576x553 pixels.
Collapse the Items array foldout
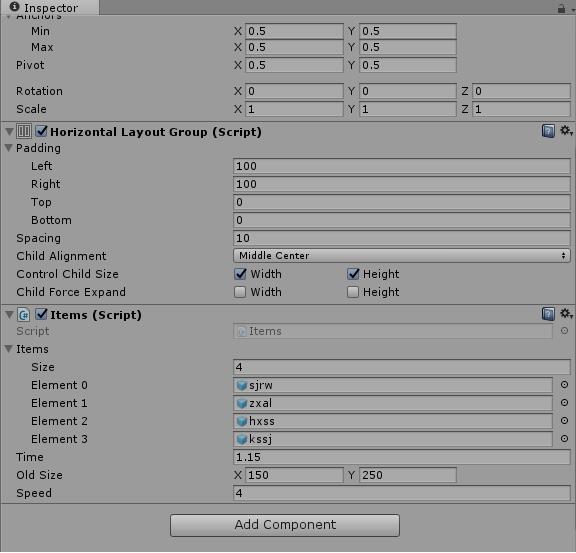click(x=9, y=349)
